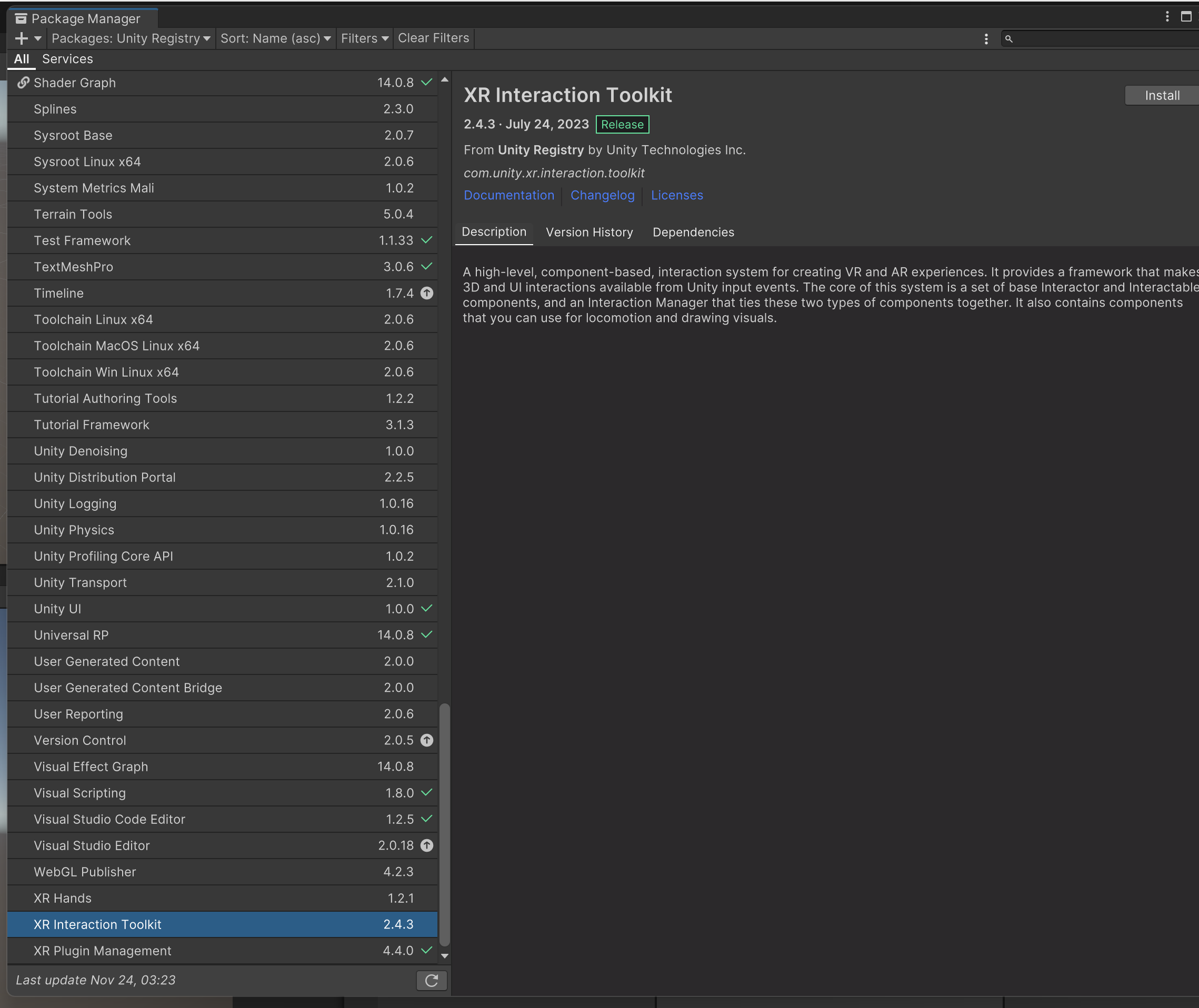Open the Filters dropdown

pos(364,38)
